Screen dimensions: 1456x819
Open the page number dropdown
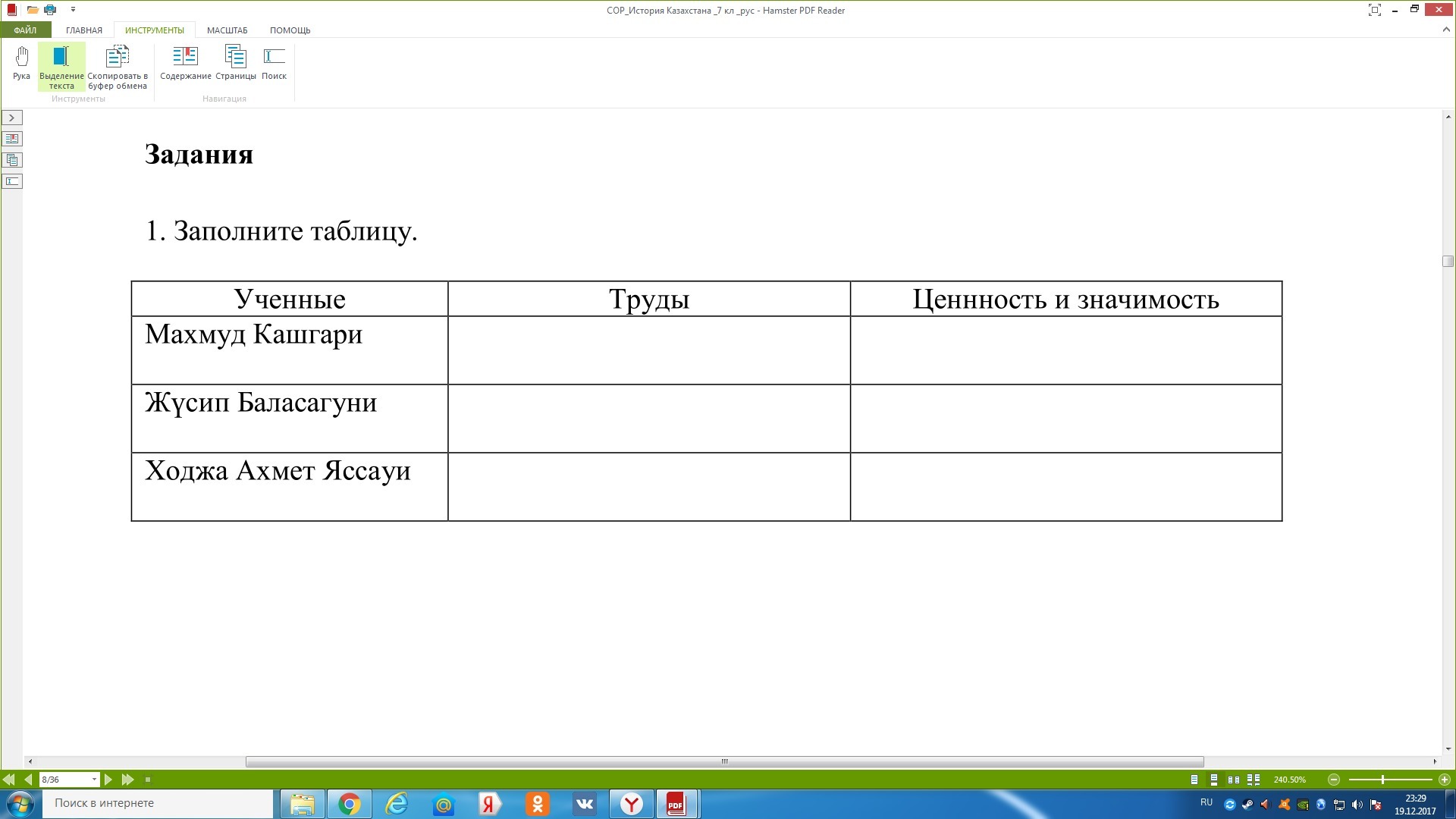94,780
